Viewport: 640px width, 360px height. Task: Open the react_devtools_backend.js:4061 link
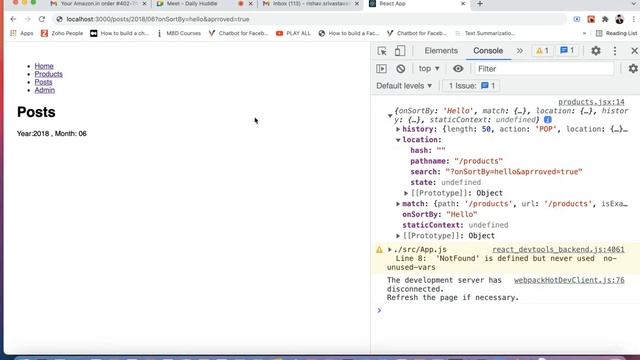(558, 249)
